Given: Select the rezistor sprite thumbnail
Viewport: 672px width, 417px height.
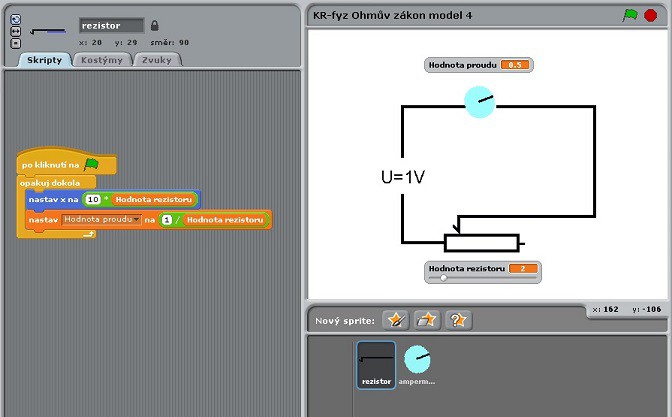Looking at the screenshot, I should click(x=376, y=364).
